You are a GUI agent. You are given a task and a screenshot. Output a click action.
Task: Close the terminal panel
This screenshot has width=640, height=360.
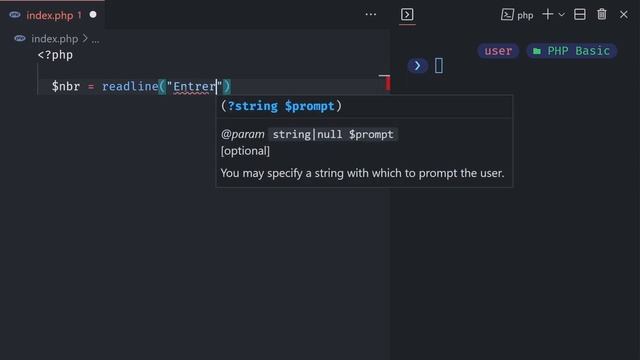coord(624,15)
